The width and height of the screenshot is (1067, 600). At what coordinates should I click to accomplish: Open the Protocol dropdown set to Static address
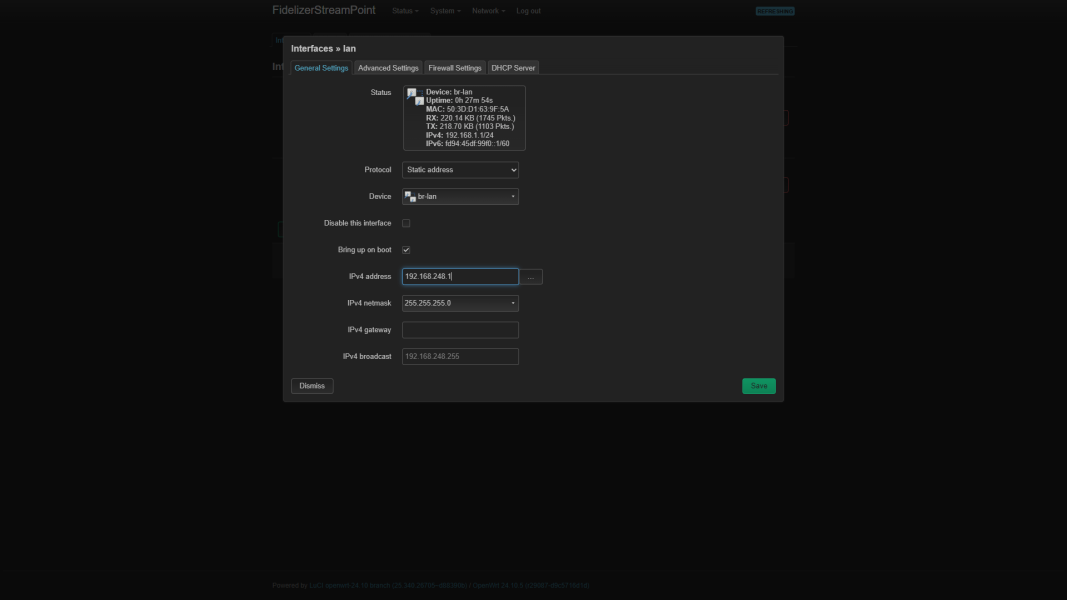[460, 170]
